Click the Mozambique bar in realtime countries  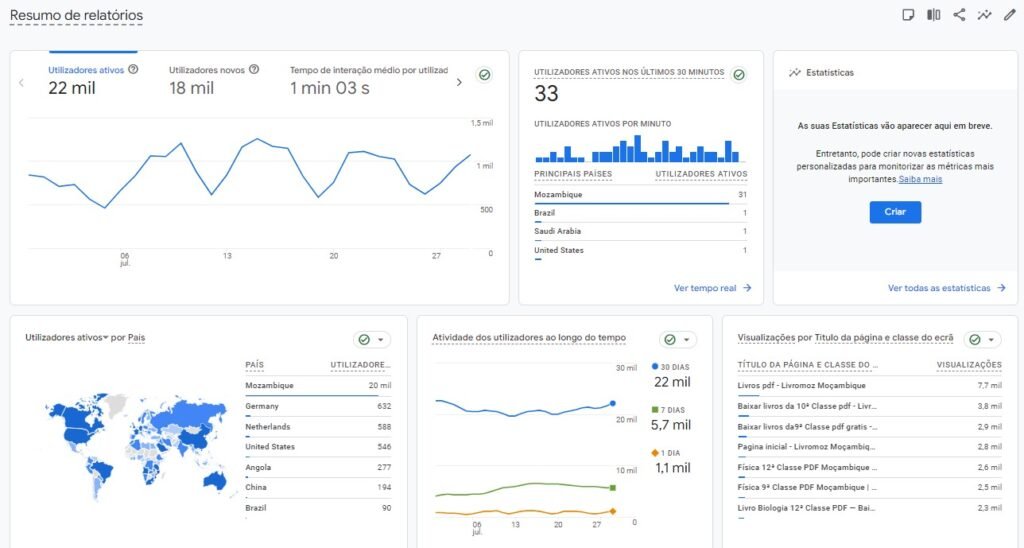pyautogui.click(x=631, y=203)
